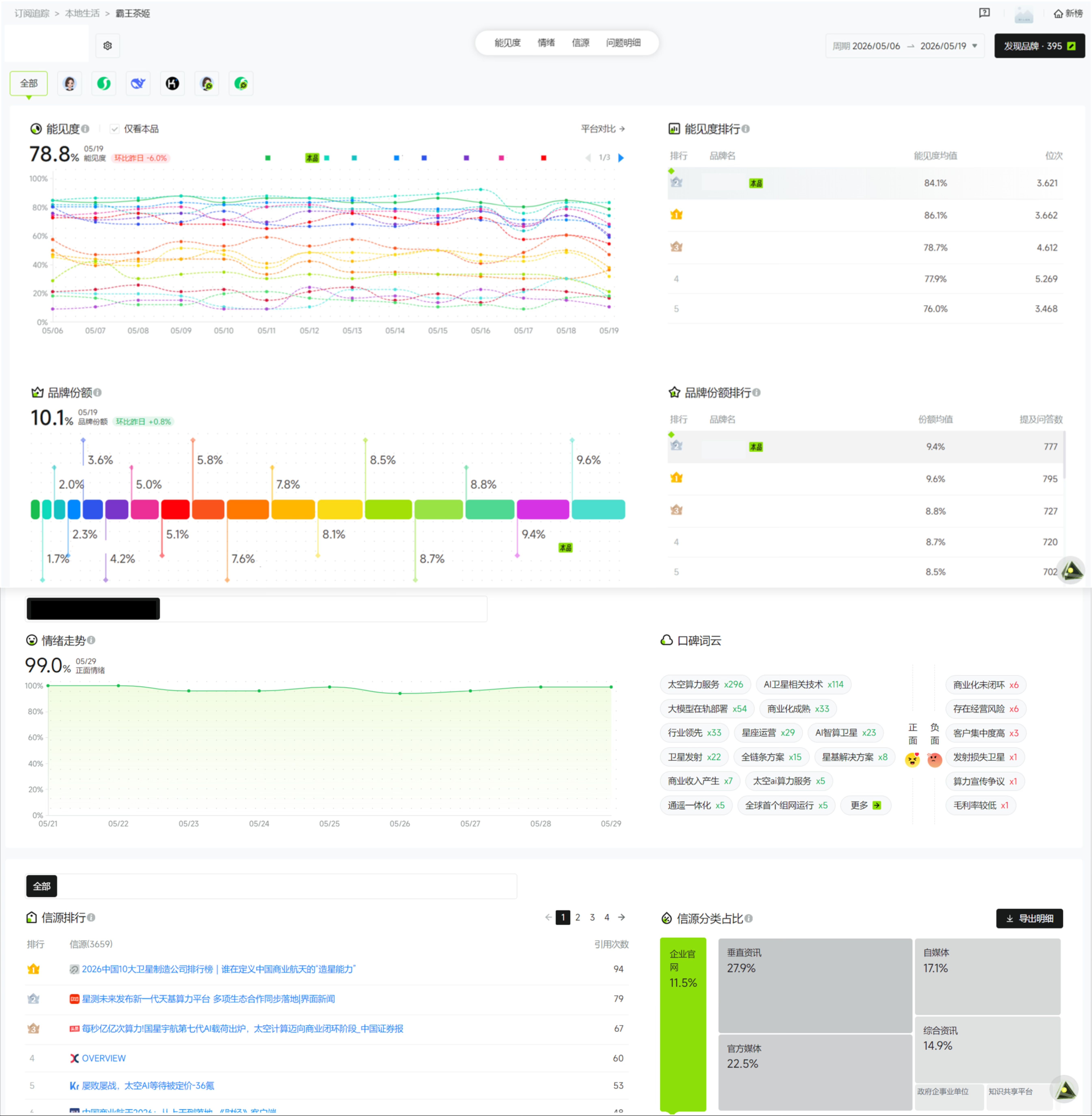Toggle the red legend series swatch
This screenshot has width=1092, height=1116.
point(544,158)
